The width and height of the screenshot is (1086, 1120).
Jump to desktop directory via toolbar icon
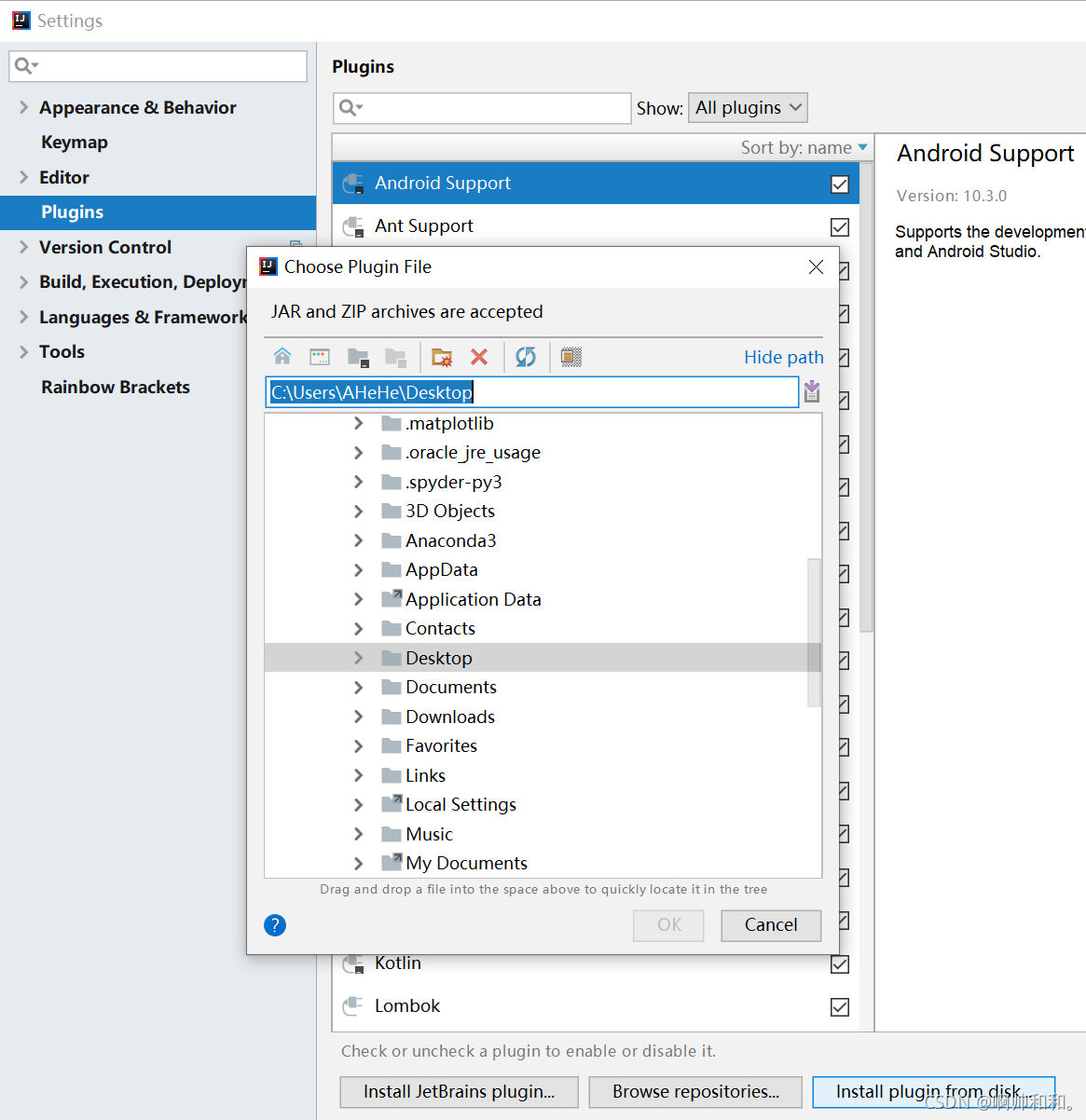point(320,356)
